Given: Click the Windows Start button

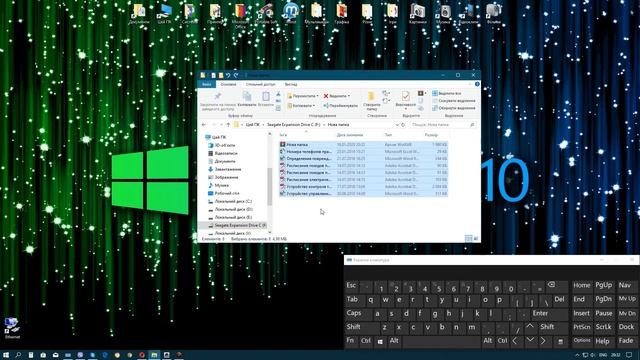Looking at the screenshot, I should click(6, 355).
